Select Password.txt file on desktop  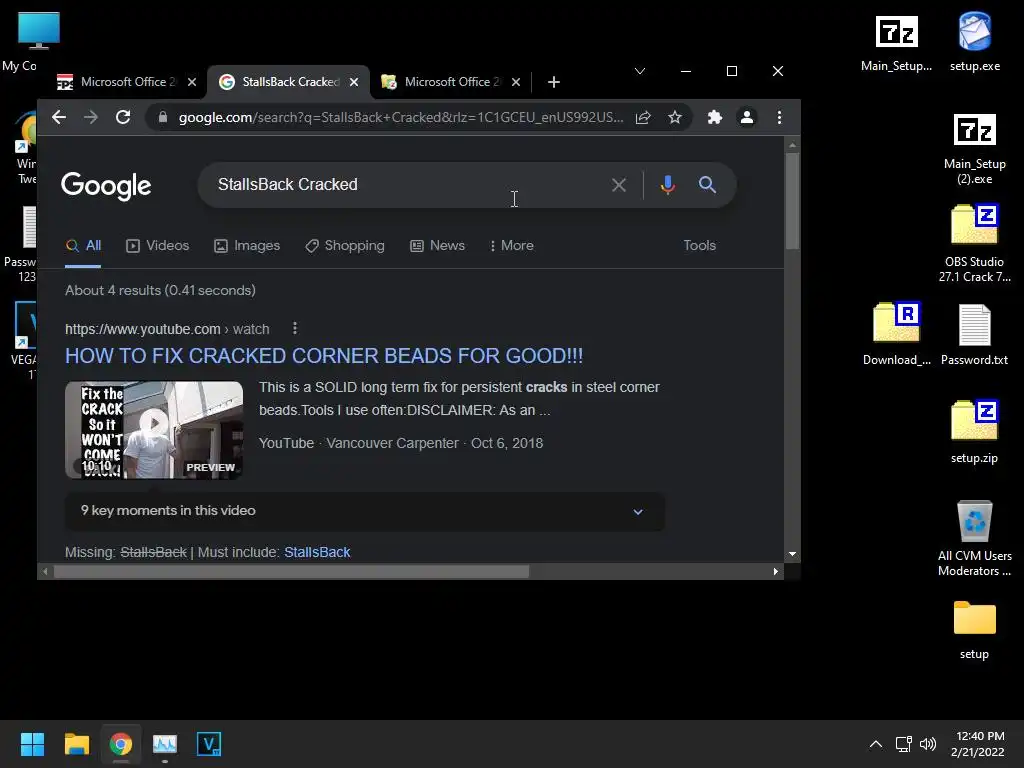[x=974, y=335]
